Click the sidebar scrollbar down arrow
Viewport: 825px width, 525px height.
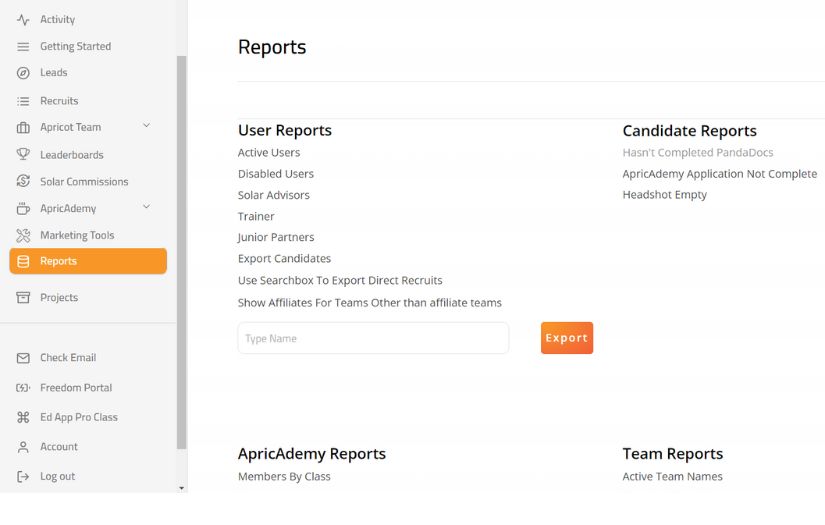[182, 488]
